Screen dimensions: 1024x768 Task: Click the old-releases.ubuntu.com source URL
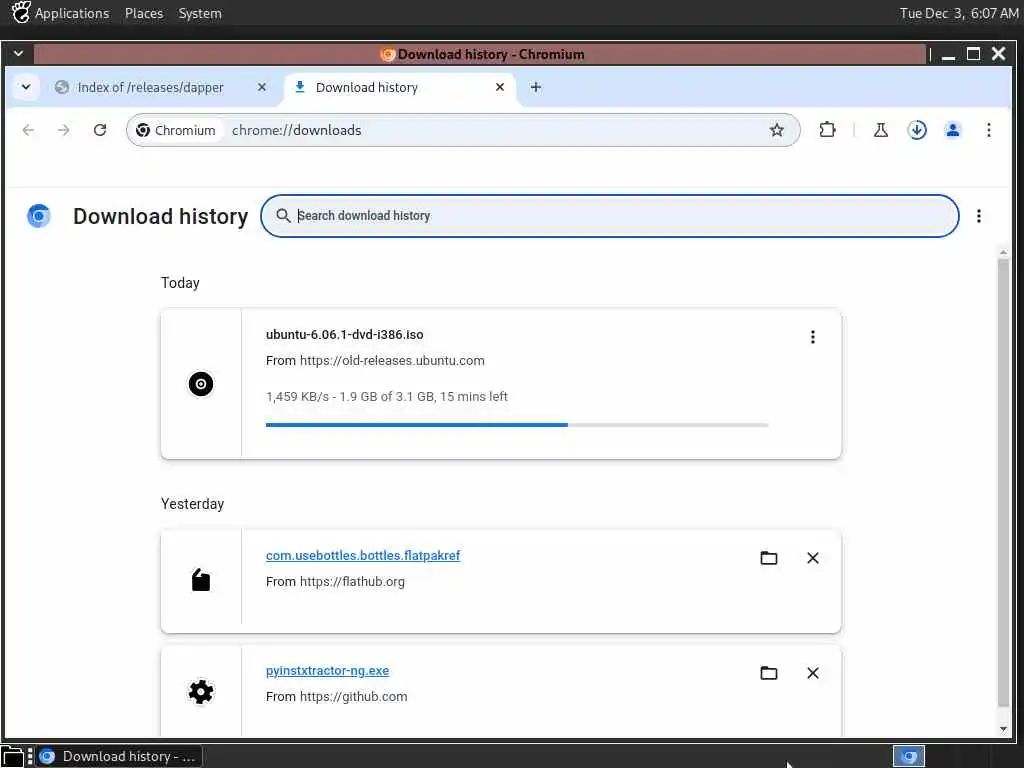click(392, 360)
